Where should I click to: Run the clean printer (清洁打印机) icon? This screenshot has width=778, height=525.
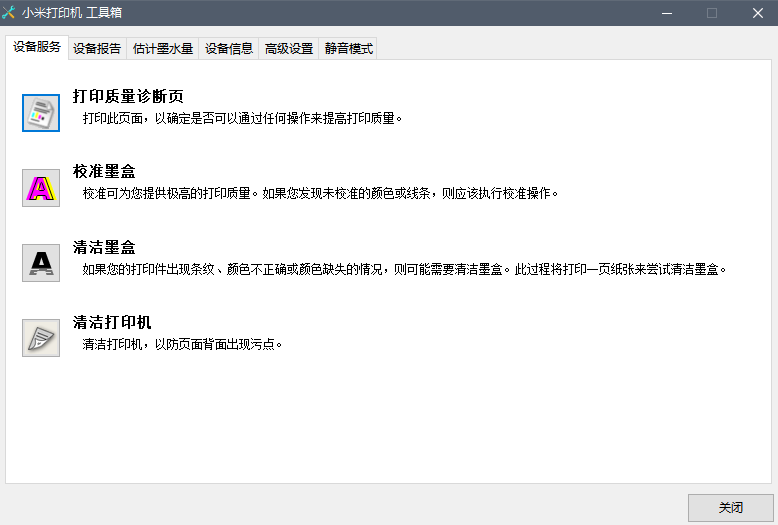coord(41,337)
